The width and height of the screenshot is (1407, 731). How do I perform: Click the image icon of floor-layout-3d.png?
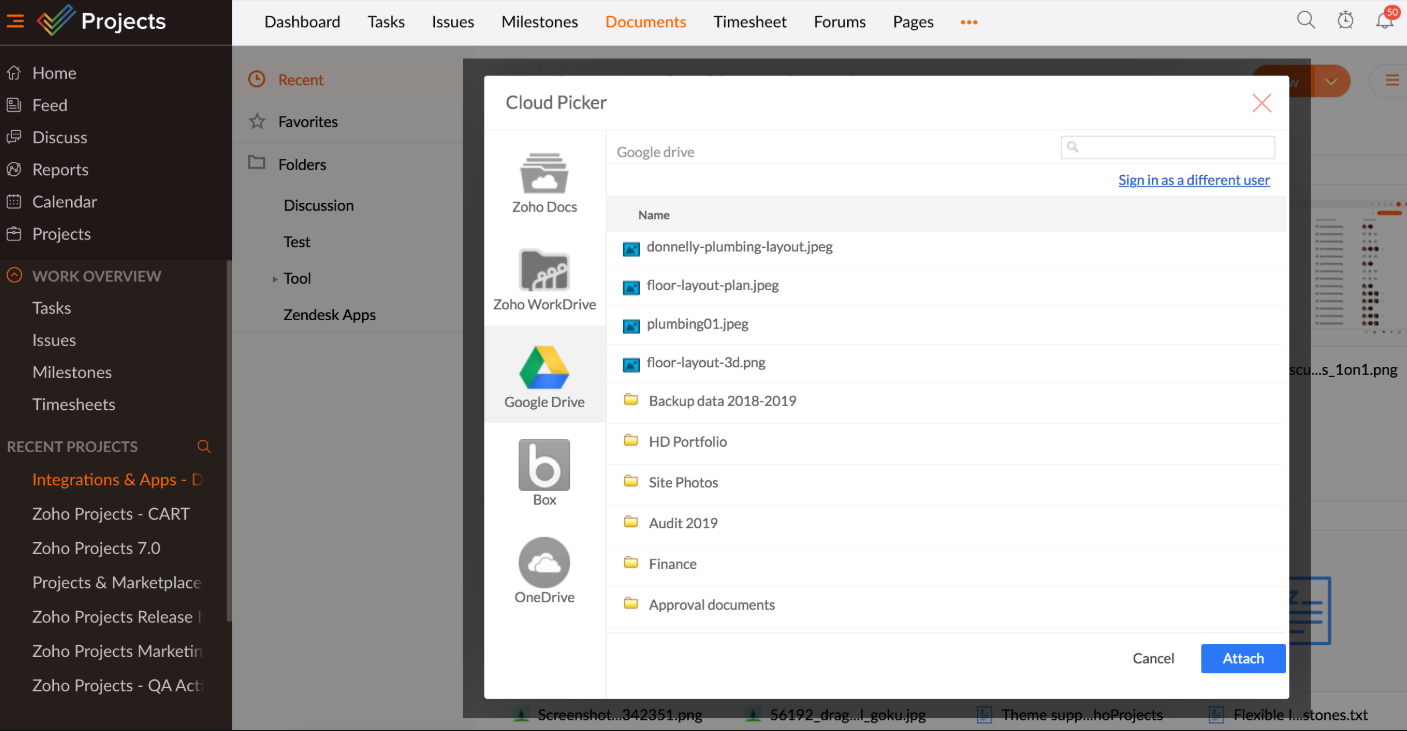point(631,364)
